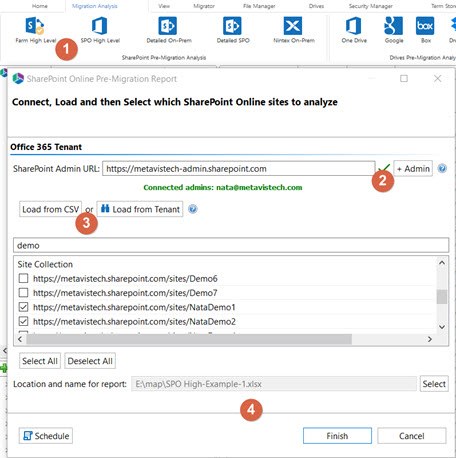Click the site filter field containing demo
The height and width of the screenshot is (458, 456).
[x=231, y=245]
